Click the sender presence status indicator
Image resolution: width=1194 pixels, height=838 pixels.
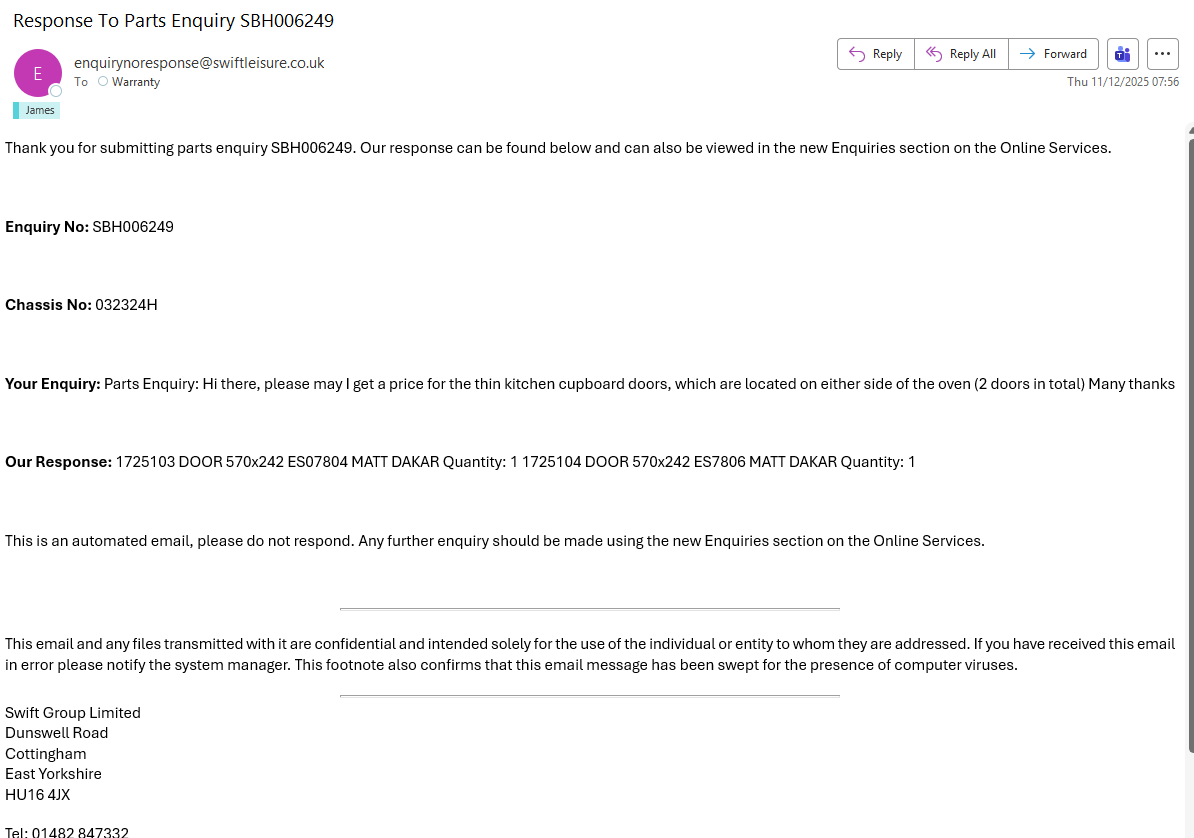click(56, 91)
